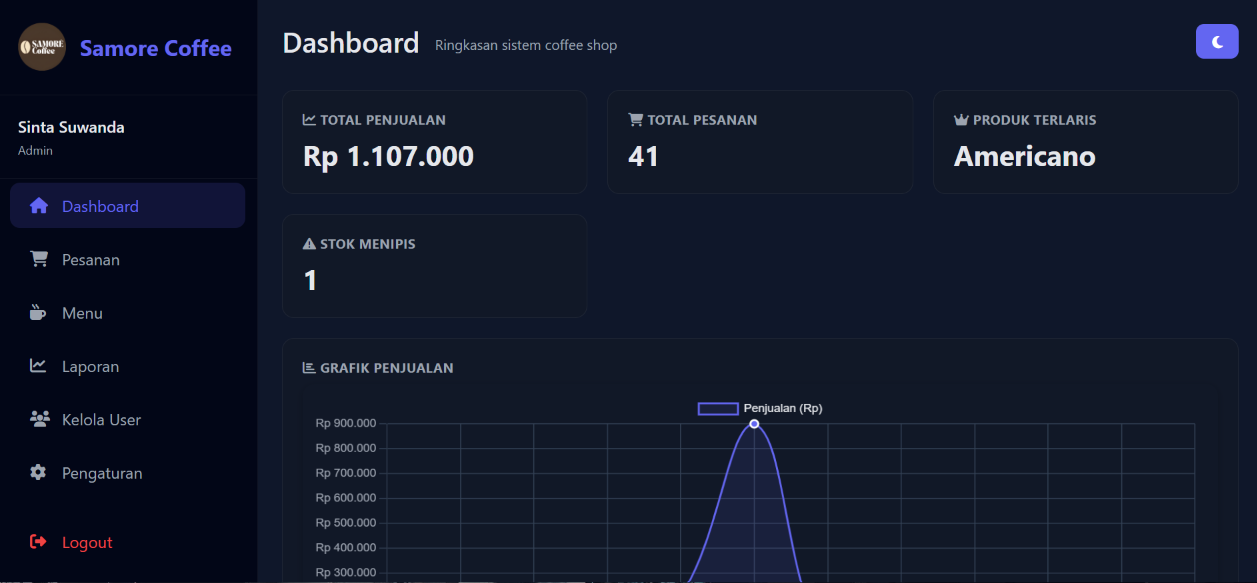Click the shopping cart icon beside Pesanan

[39, 259]
